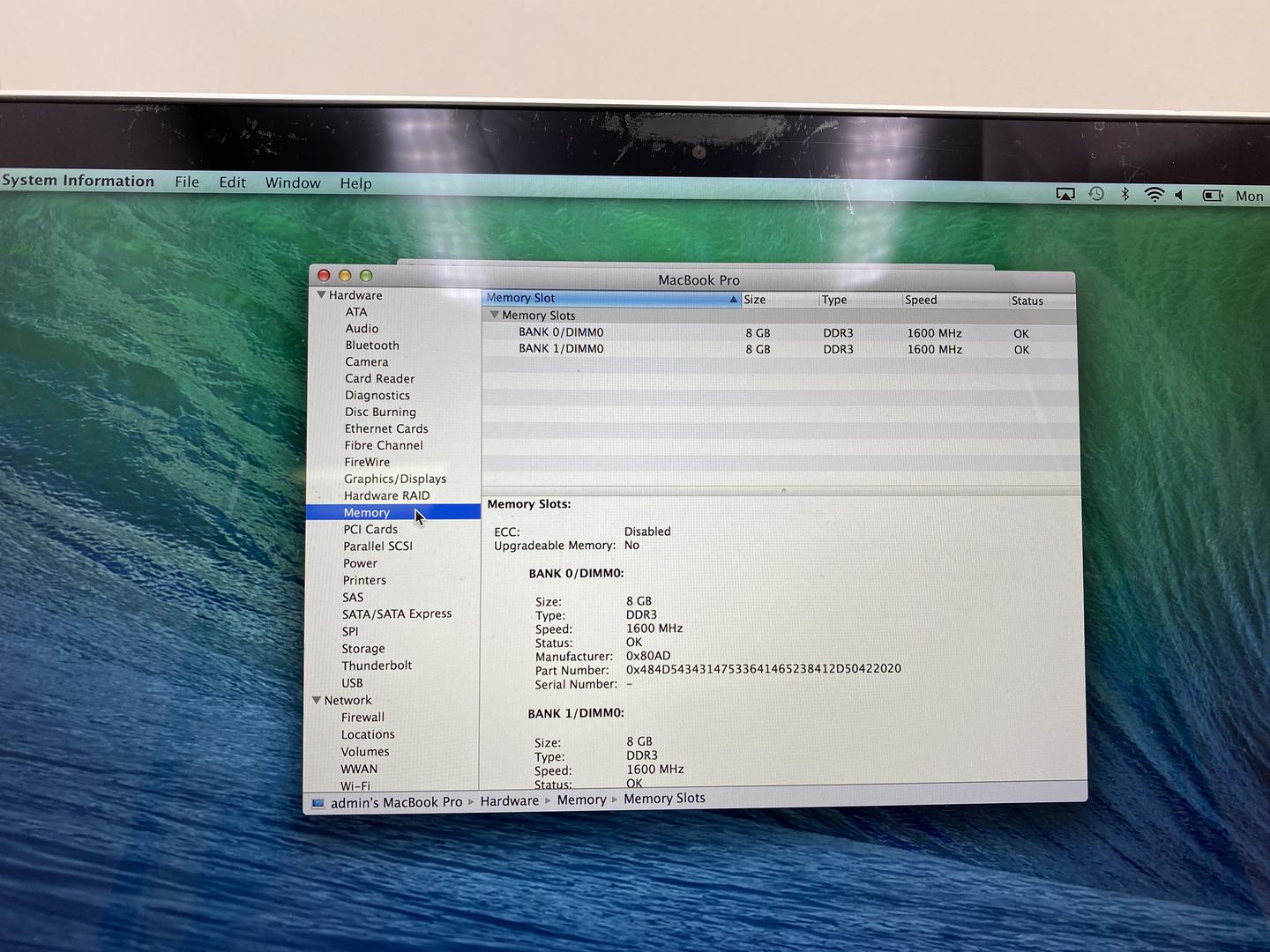Click admin's MacBook Pro in path bar
Viewport: 1270px width, 952px height.
click(396, 803)
